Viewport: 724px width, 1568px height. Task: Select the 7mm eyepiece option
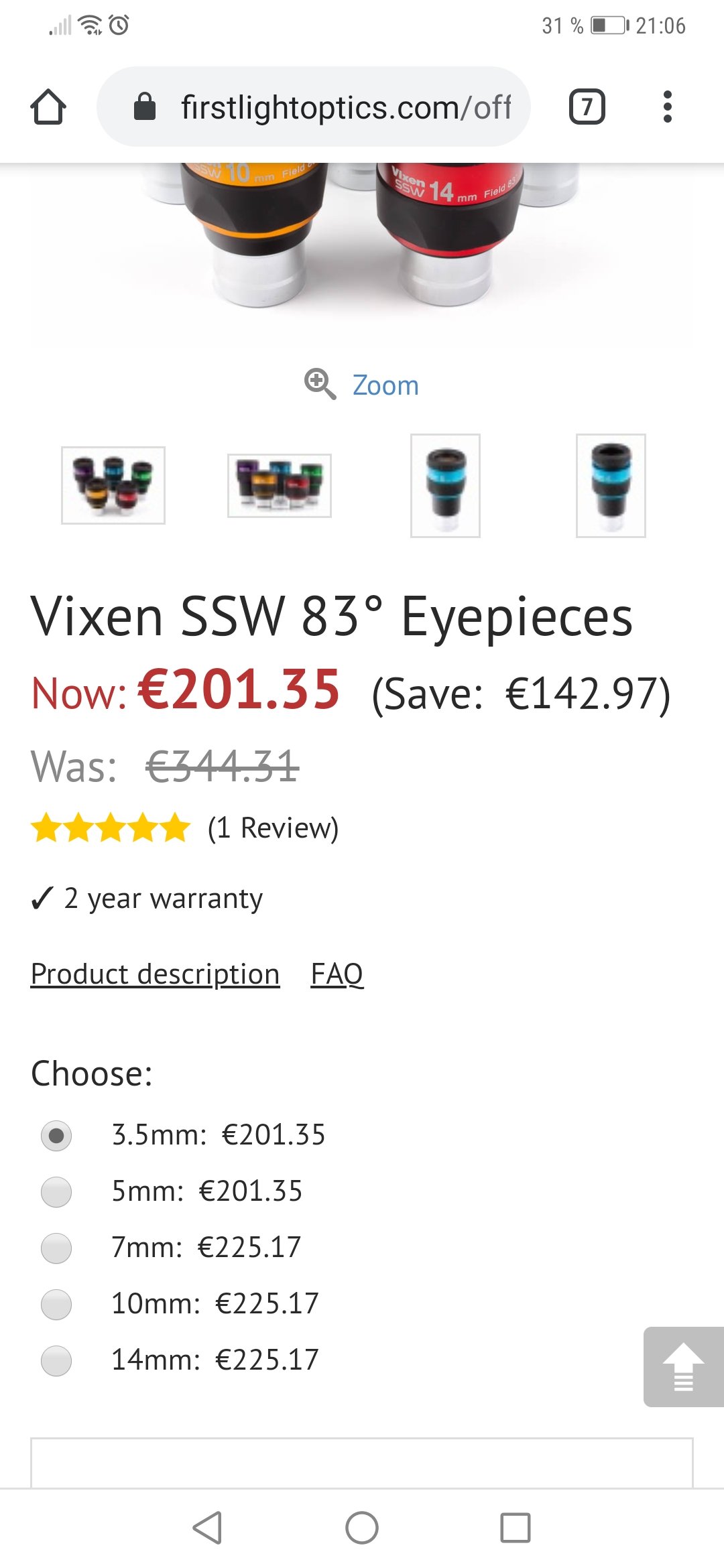click(56, 1248)
